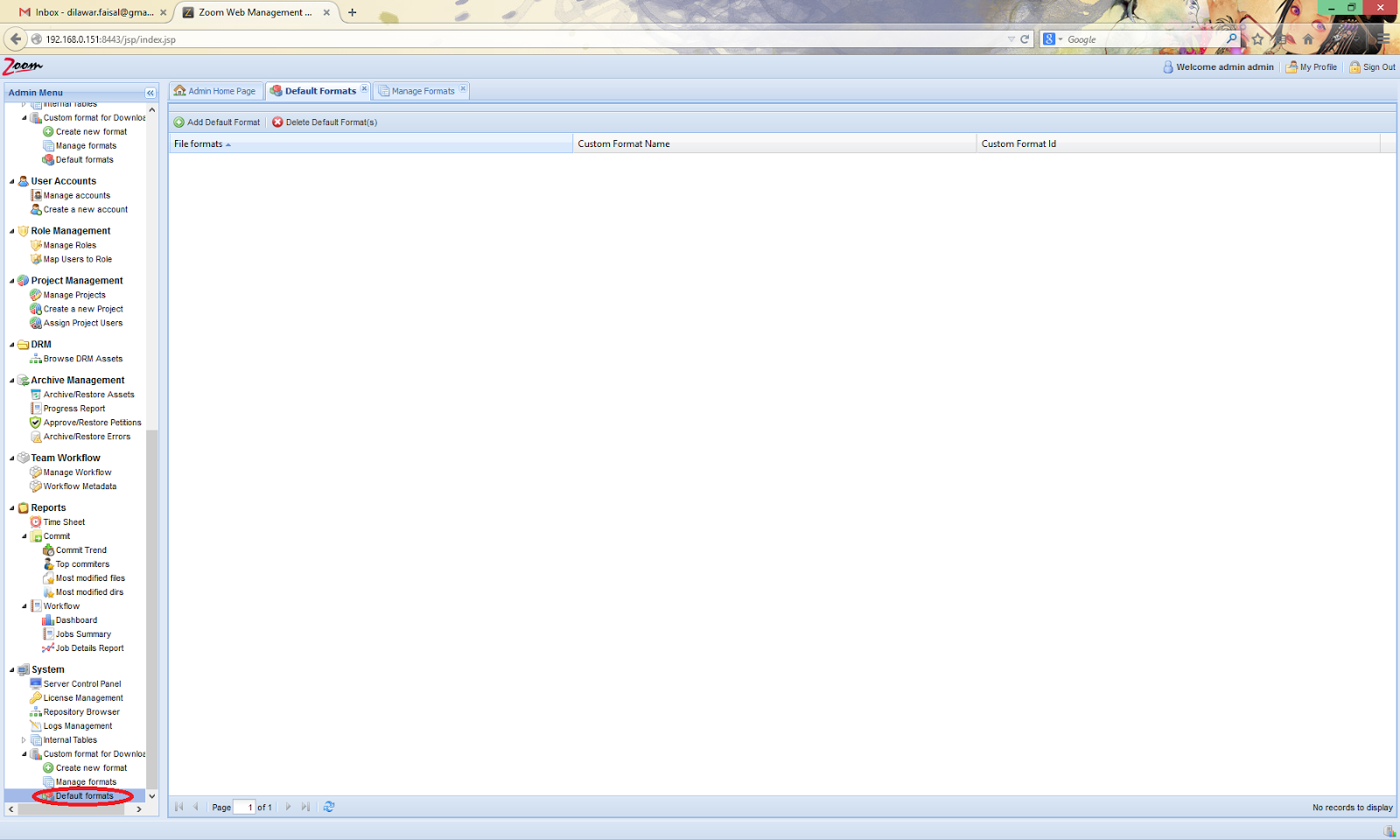Click the Dashboard chart icon
The image size is (1400, 840).
point(48,620)
